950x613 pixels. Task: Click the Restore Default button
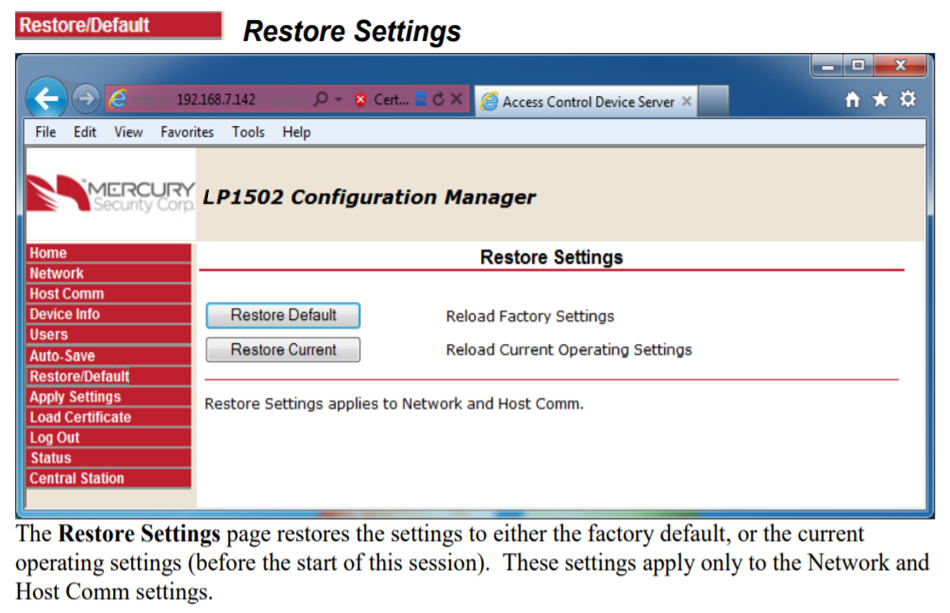[x=282, y=315]
